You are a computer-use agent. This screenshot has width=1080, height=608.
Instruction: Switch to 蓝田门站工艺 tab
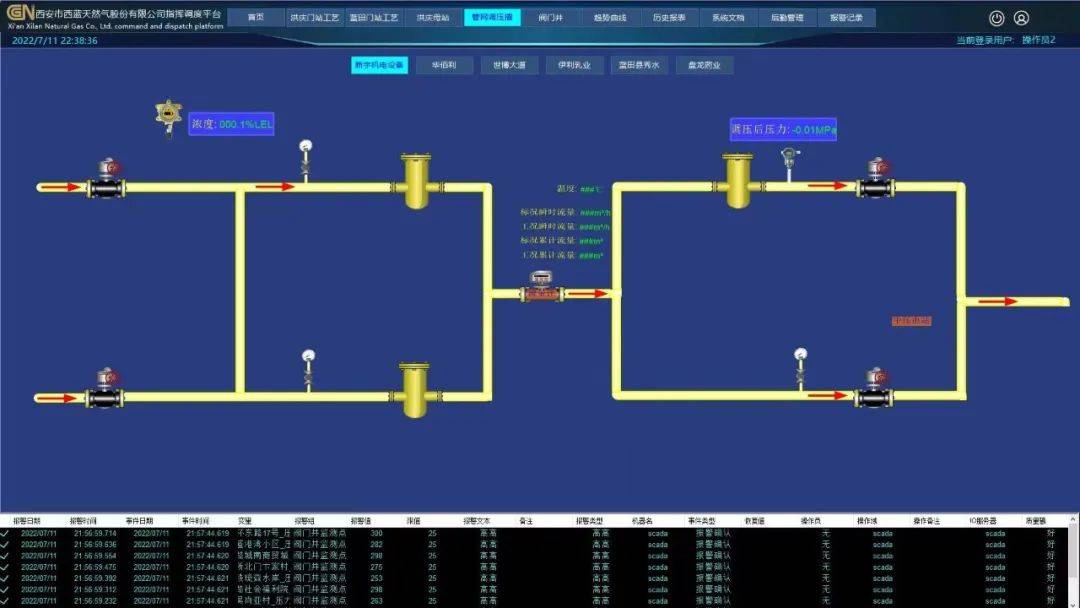click(x=374, y=17)
